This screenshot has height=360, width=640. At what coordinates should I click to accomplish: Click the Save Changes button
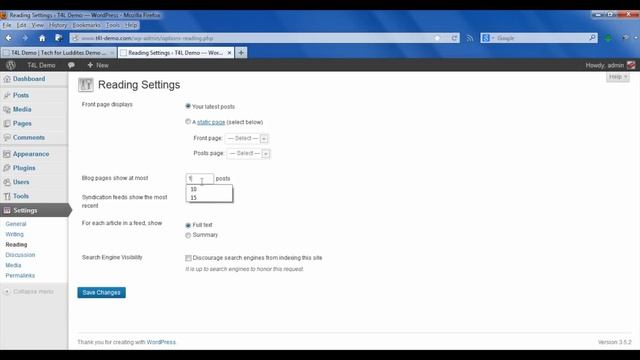pyautogui.click(x=102, y=292)
